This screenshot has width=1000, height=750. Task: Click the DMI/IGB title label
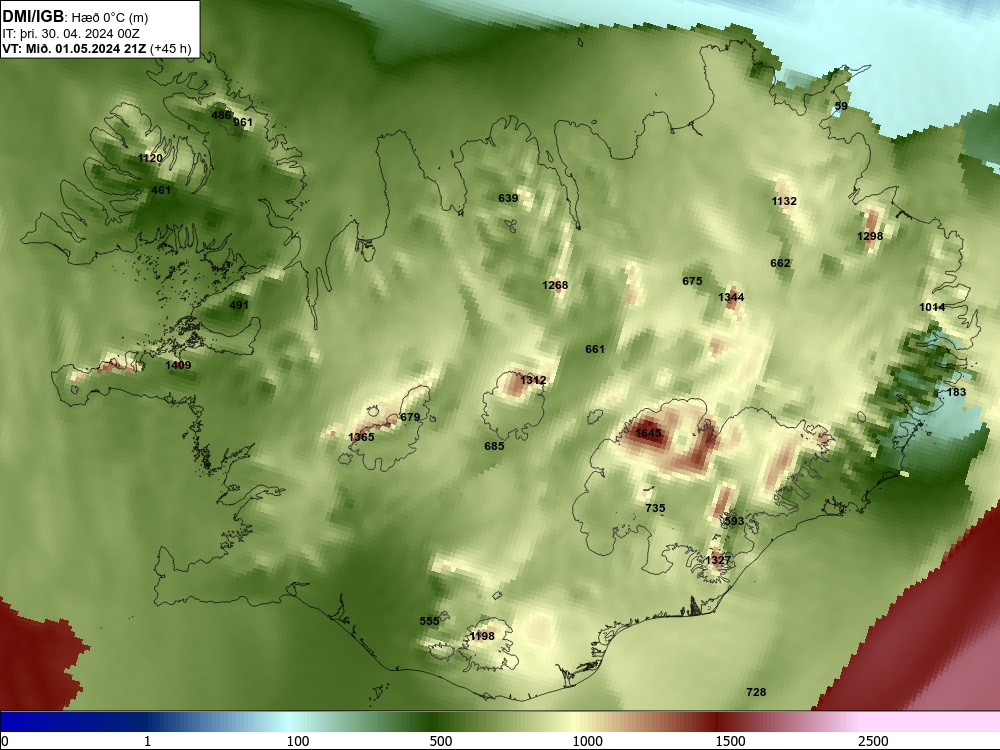click(x=33, y=17)
